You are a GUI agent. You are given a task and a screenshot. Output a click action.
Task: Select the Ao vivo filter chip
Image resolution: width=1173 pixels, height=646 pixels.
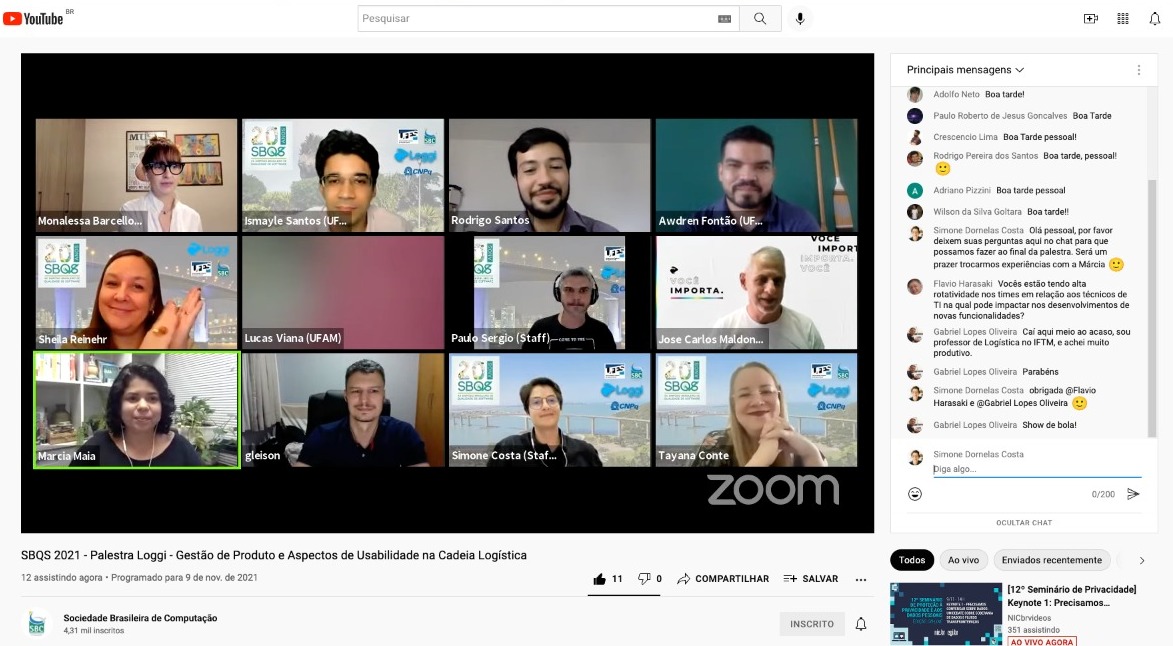pyautogui.click(x=963, y=560)
